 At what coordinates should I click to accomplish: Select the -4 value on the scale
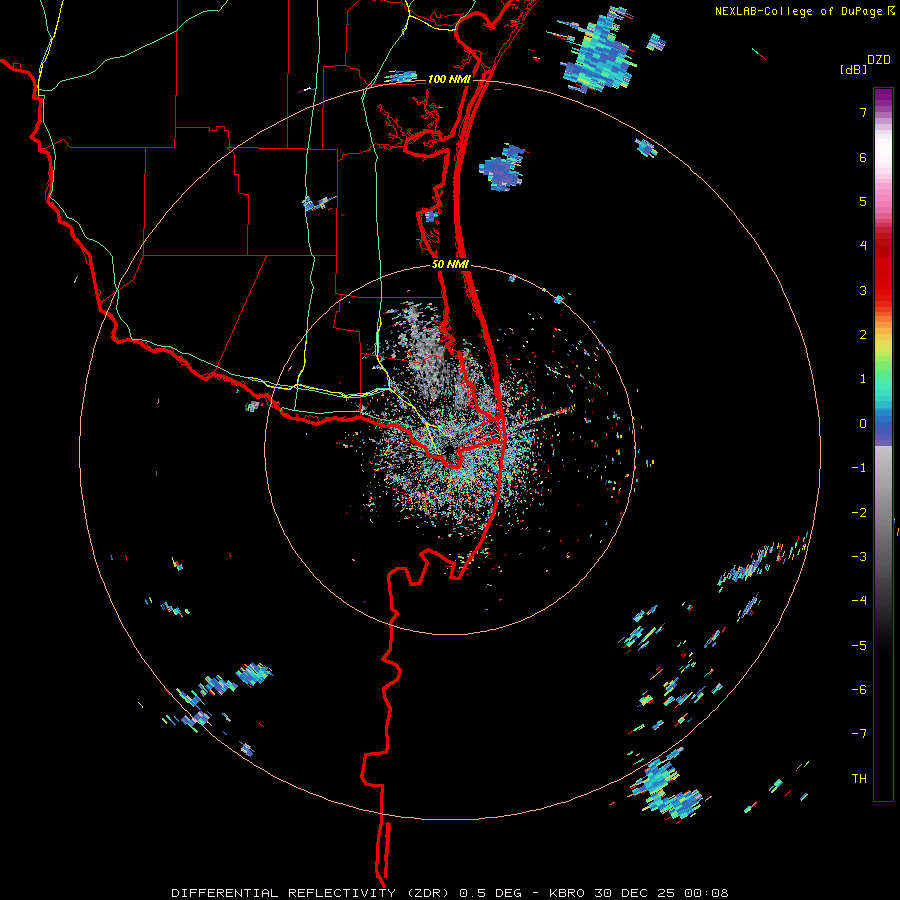pyautogui.click(x=859, y=601)
